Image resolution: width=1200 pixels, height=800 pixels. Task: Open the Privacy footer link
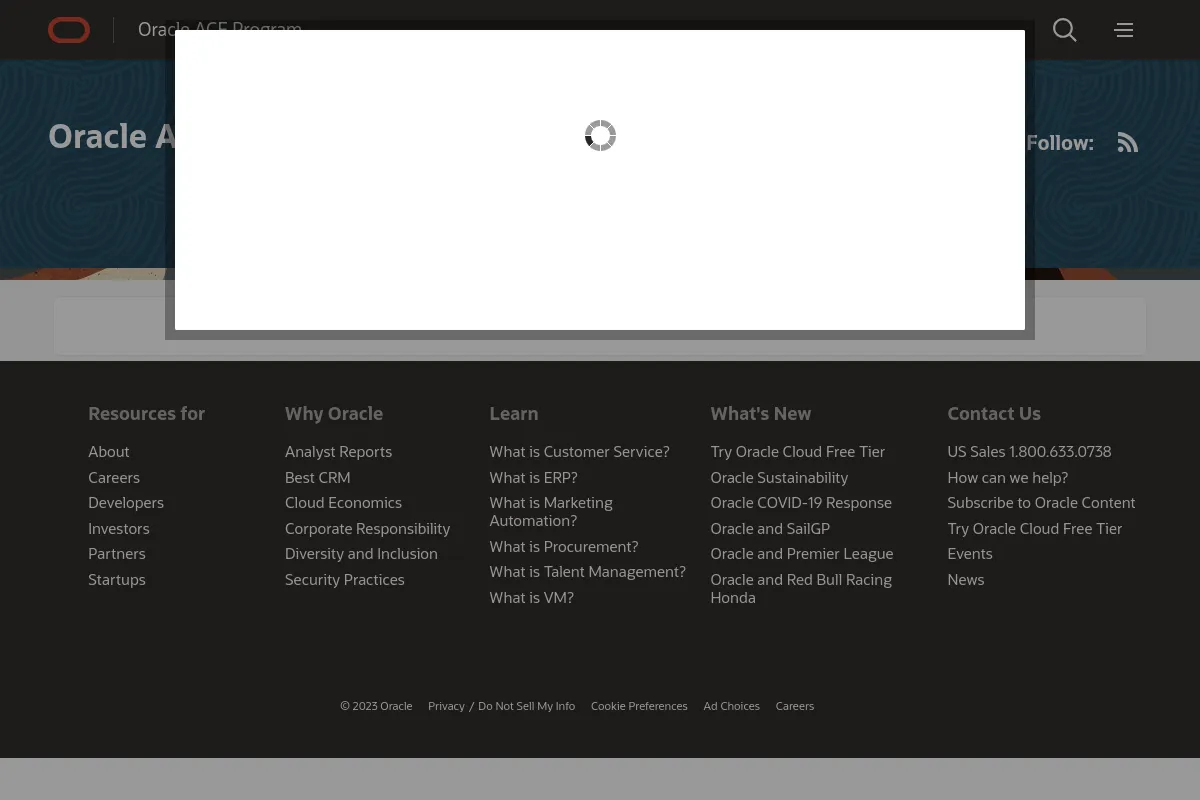click(x=446, y=706)
